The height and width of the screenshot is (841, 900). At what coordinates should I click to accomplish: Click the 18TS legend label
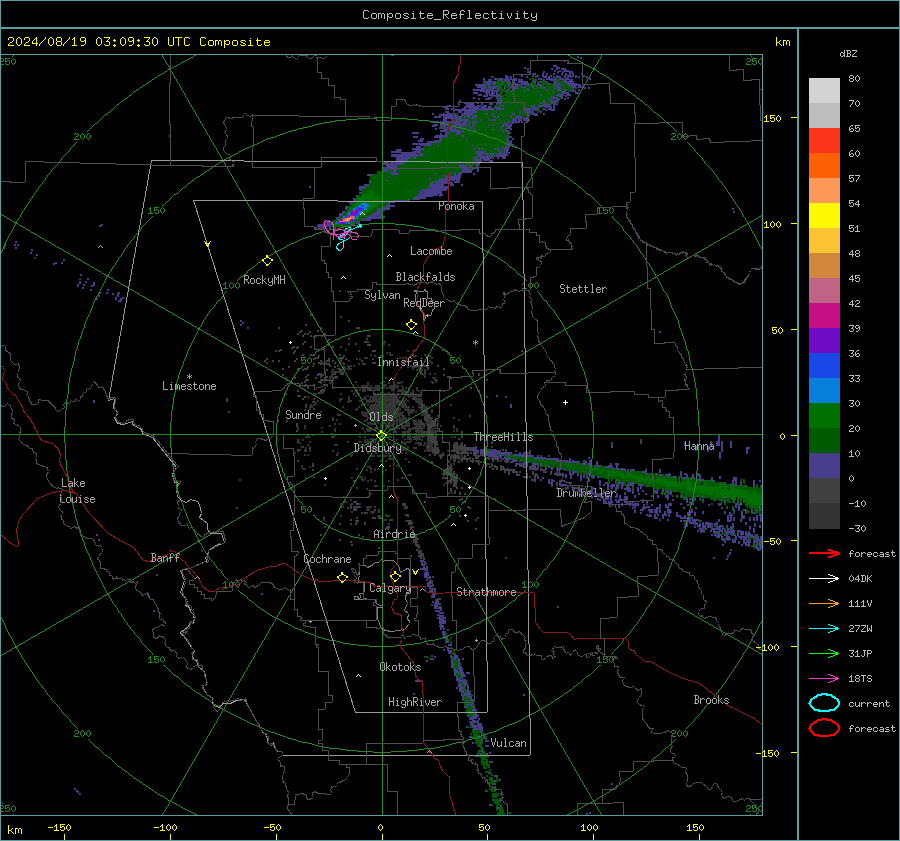pos(860,679)
